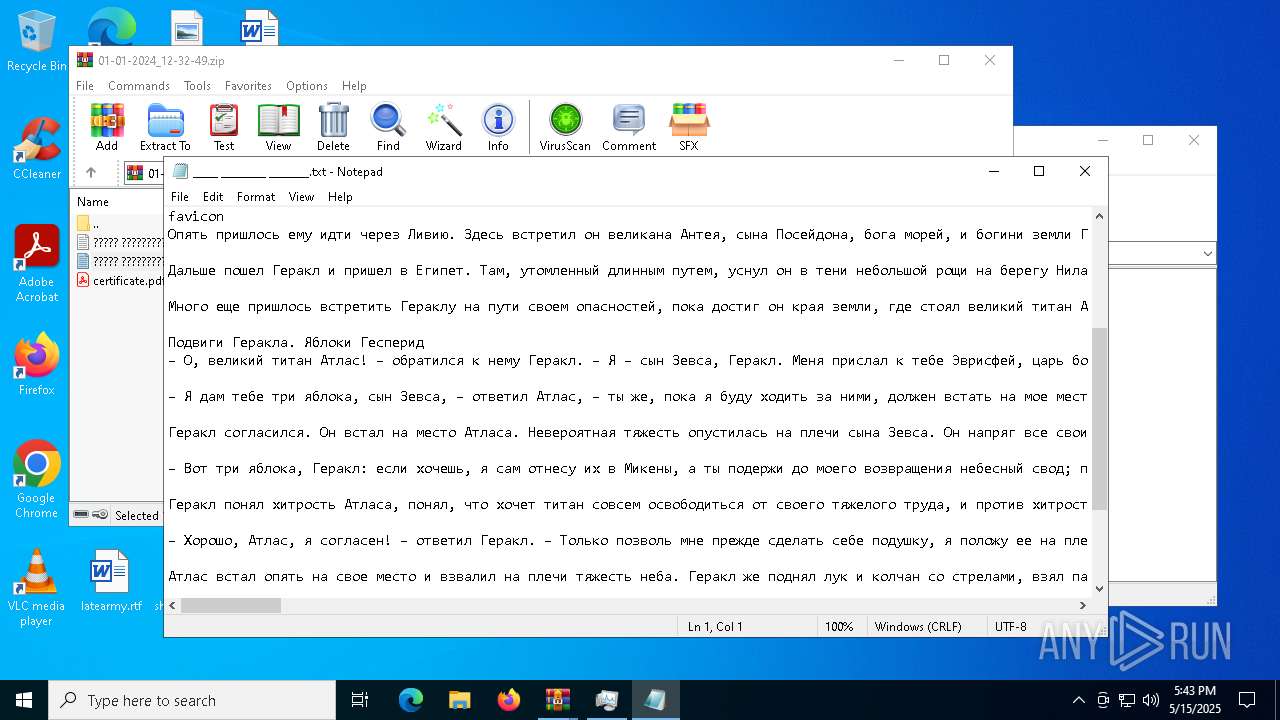Open latearmy.rtf desktop file
The image size is (1280, 720).
[111, 580]
